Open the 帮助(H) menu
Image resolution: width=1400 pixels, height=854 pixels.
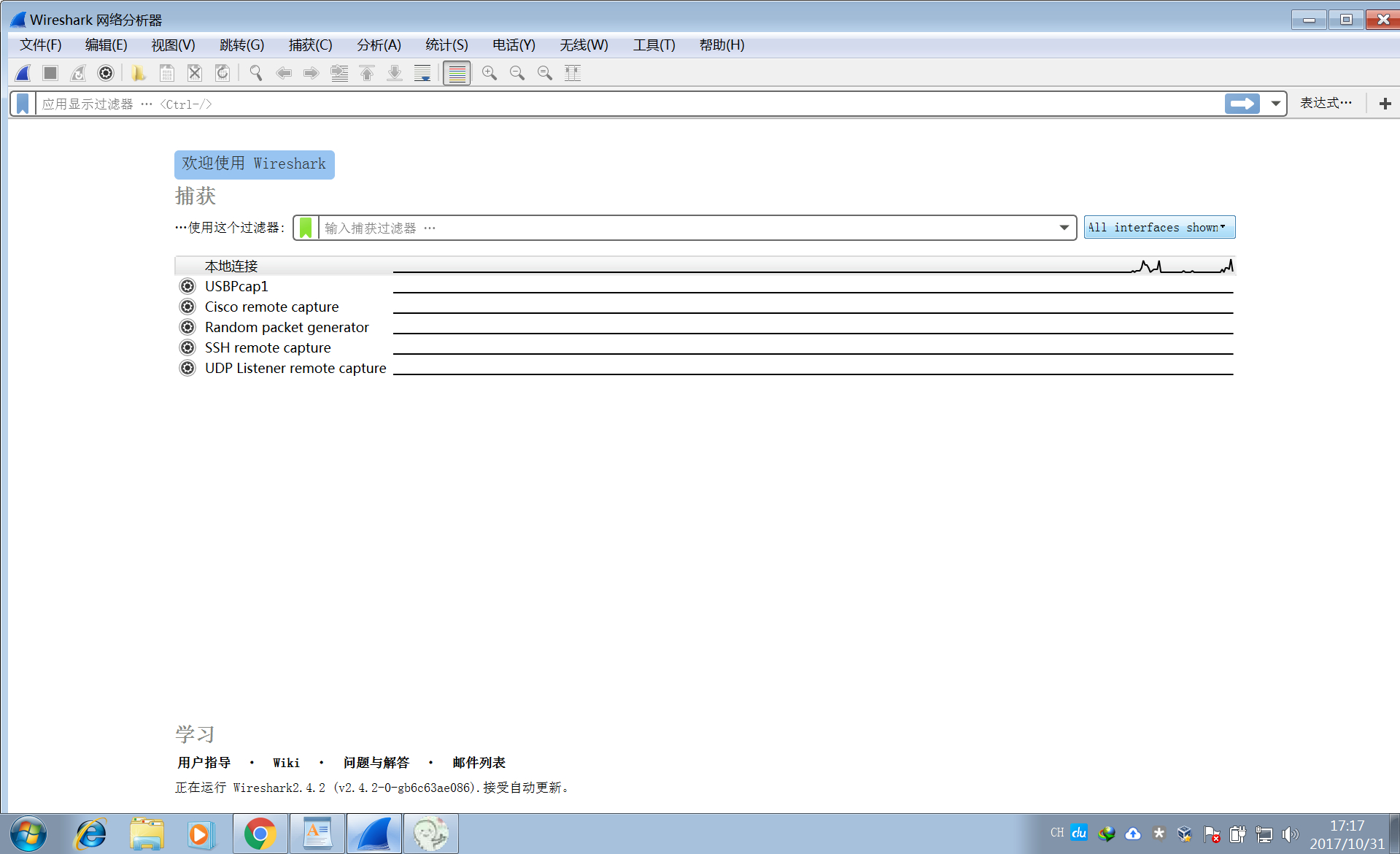pos(722,45)
